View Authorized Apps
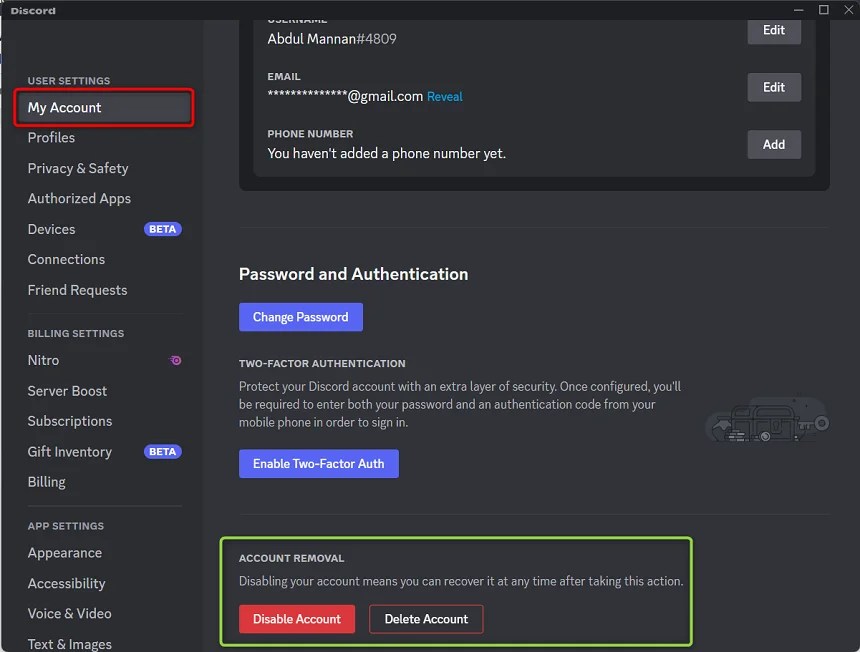This screenshot has width=860, height=652. point(79,198)
